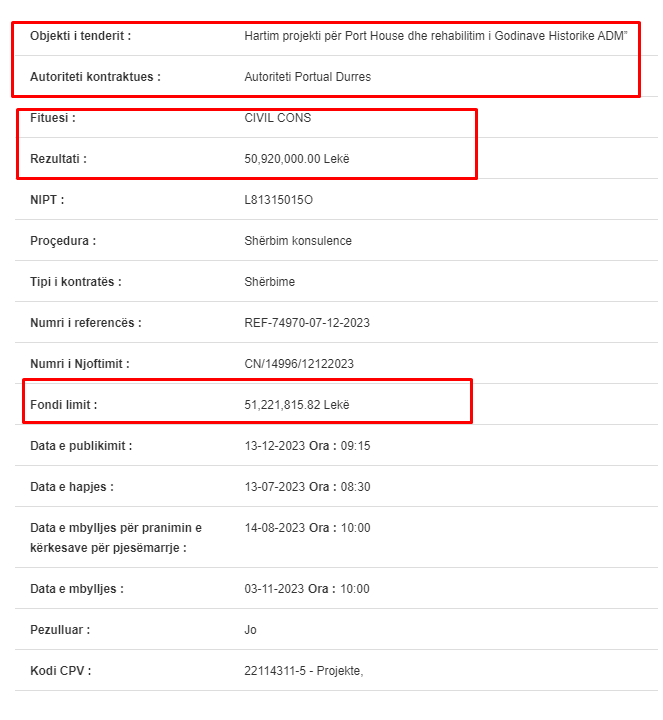This screenshot has height=720, width=663.
Task: Click the 'Numri i referencës' label
Action: pos(86,323)
